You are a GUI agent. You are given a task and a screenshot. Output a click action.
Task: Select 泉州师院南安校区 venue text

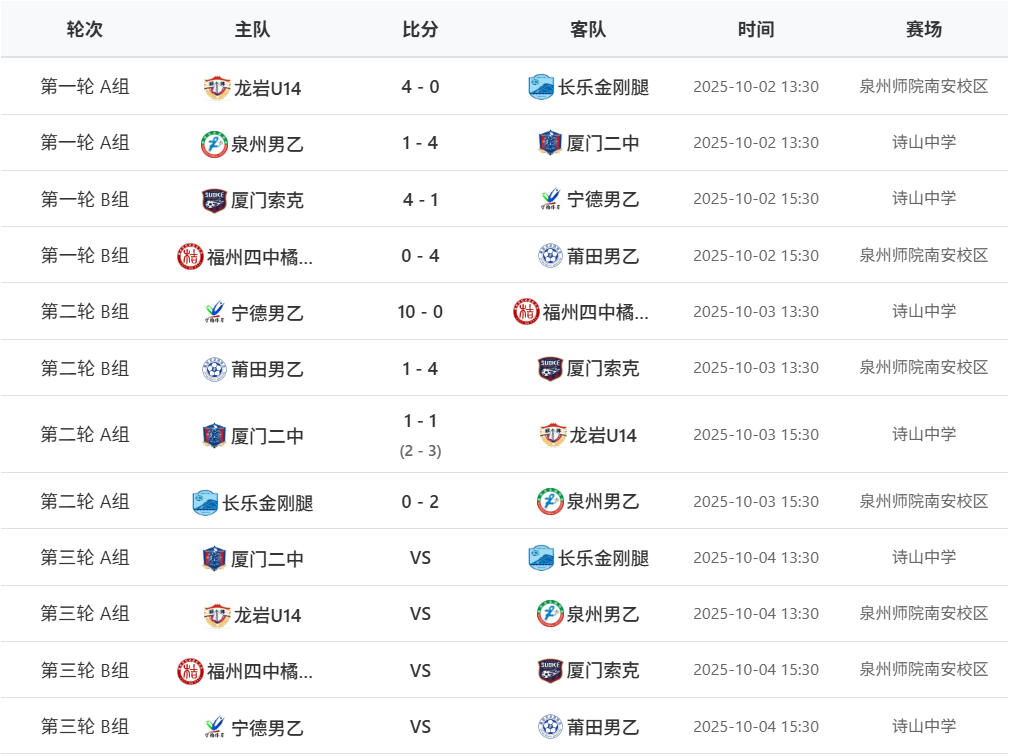point(925,87)
